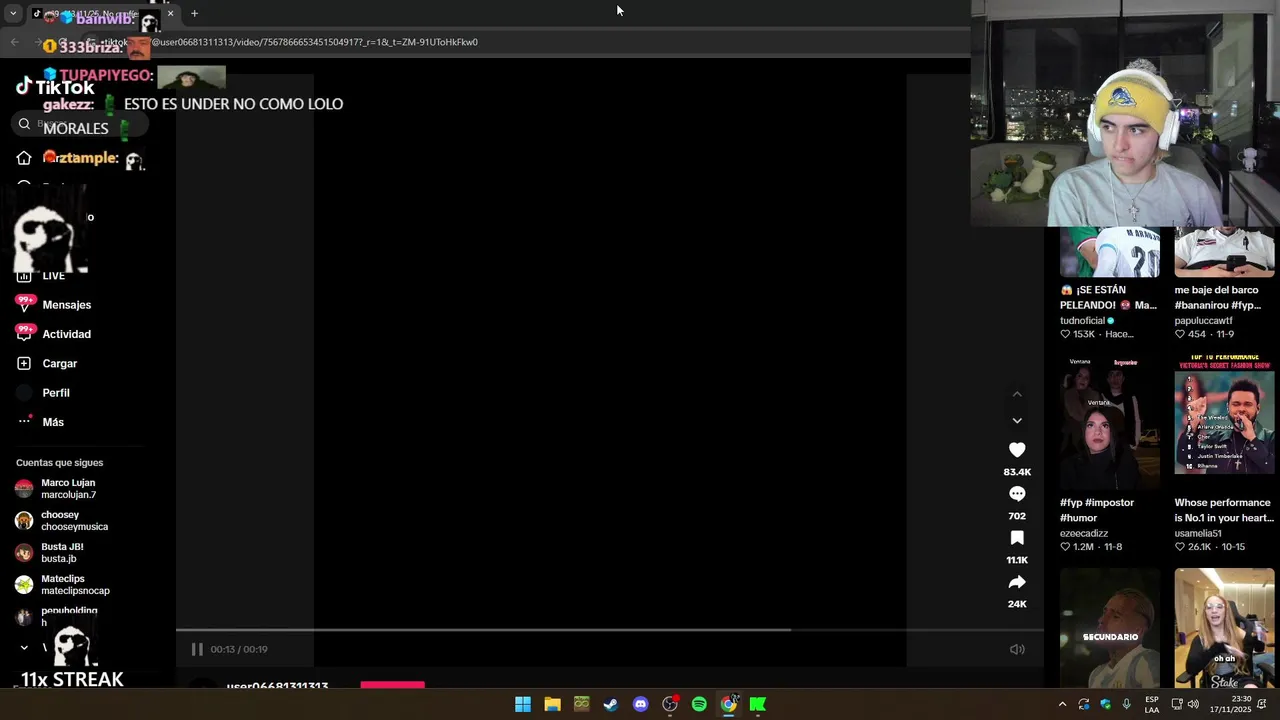Click the #fyp #impostor #humor caption
The height and width of the screenshot is (720, 1280).
[1097, 510]
